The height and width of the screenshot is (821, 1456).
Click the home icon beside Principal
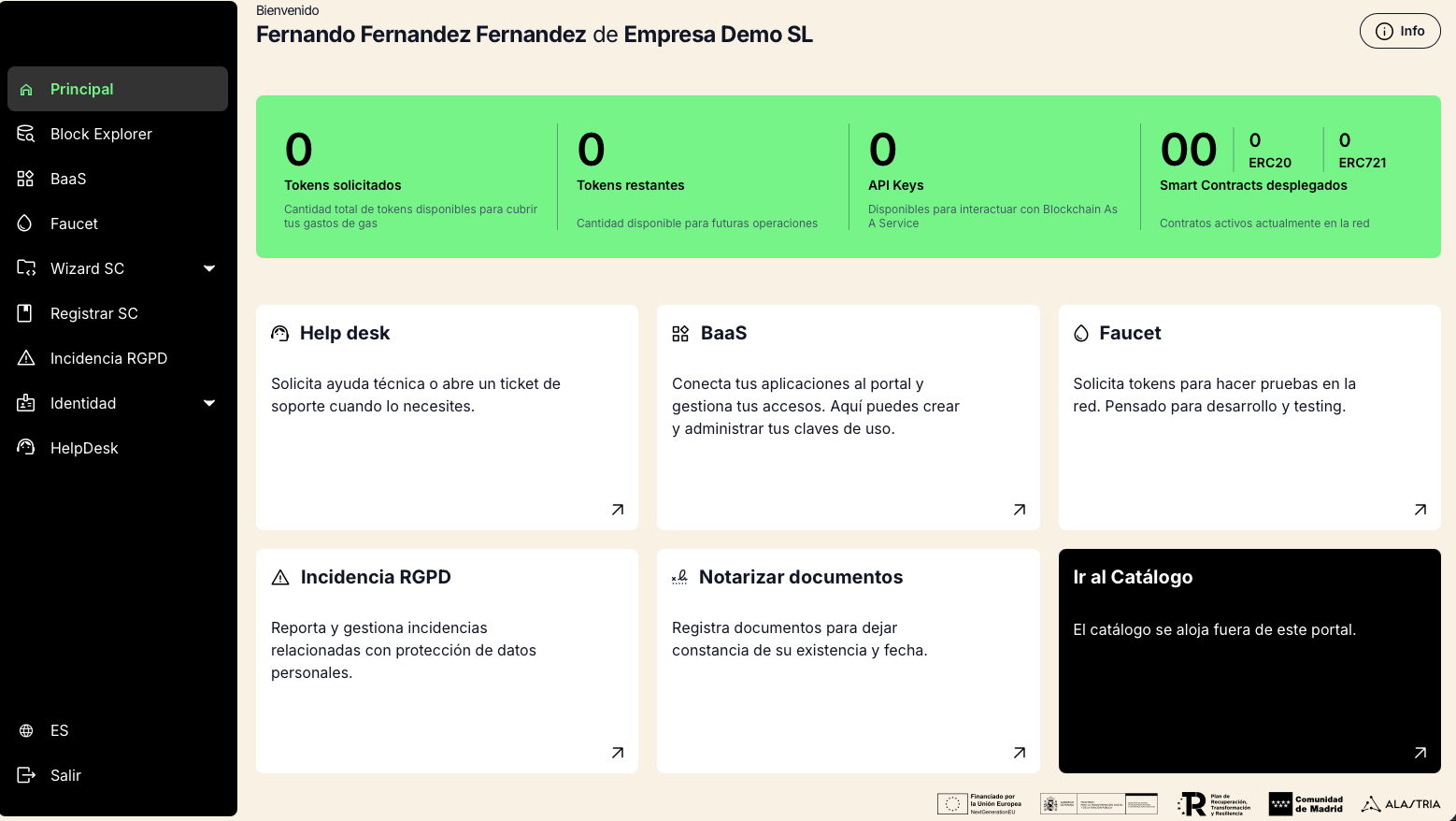point(26,90)
